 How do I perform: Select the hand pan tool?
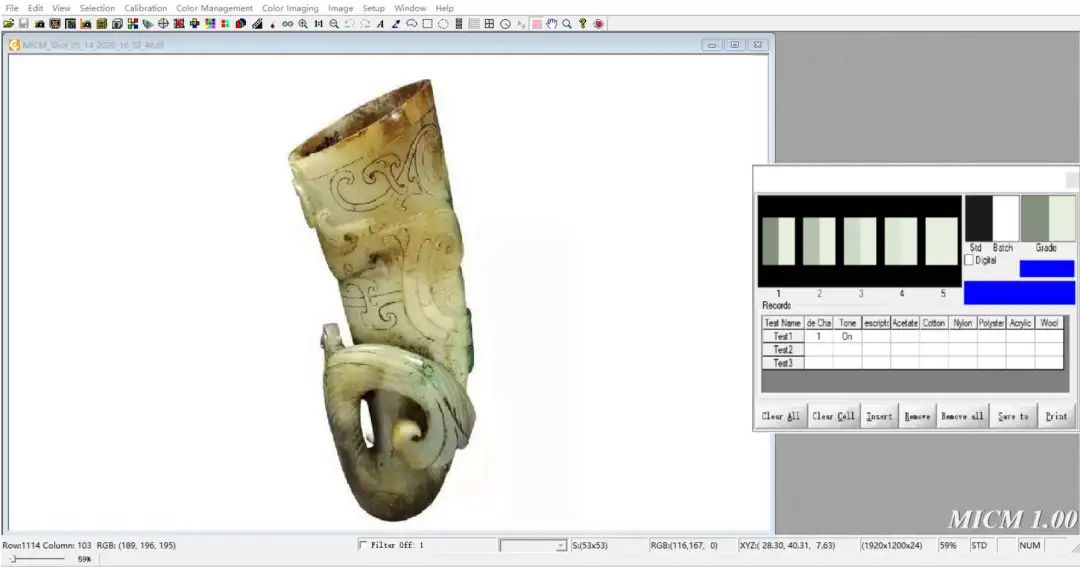(552, 23)
